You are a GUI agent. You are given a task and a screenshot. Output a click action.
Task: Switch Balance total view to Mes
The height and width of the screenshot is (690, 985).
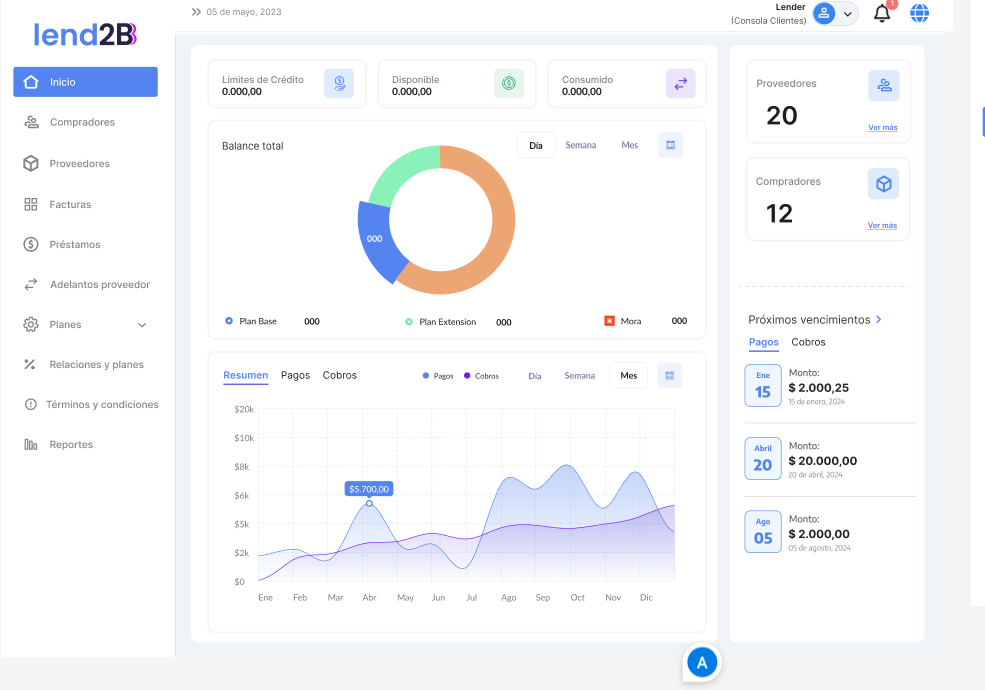(629, 145)
